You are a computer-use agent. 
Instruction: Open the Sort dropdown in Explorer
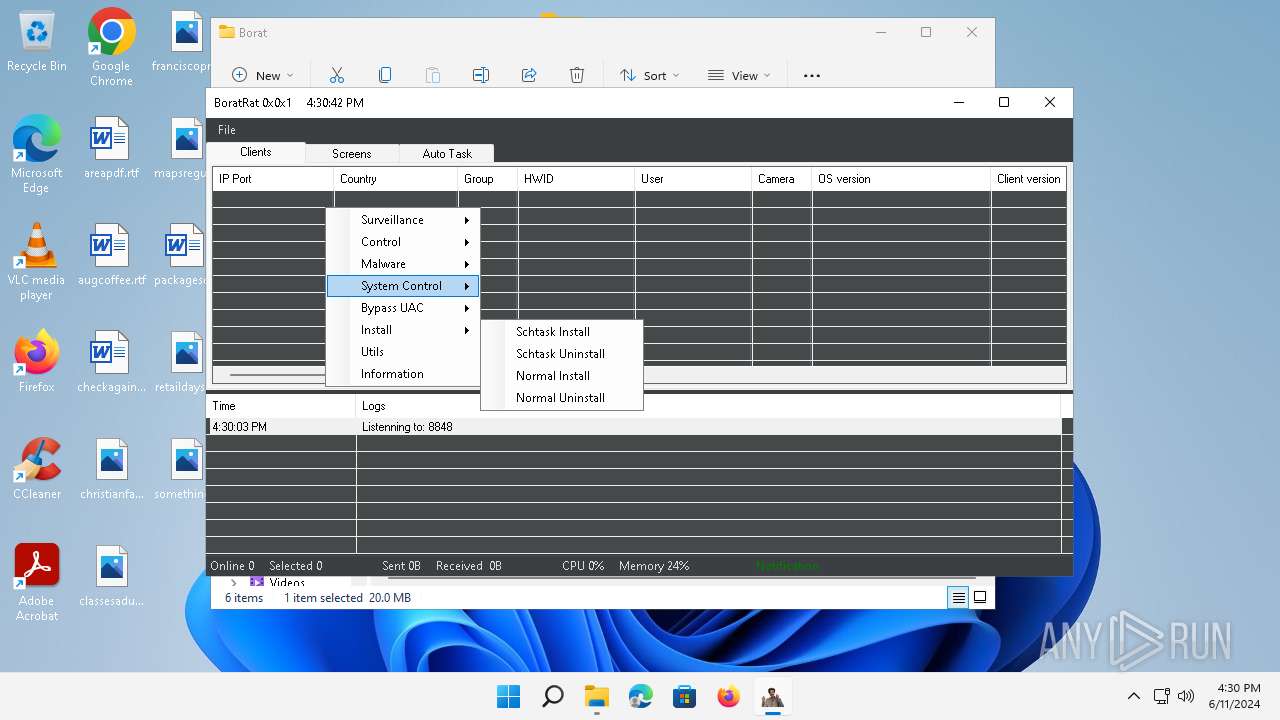649,75
